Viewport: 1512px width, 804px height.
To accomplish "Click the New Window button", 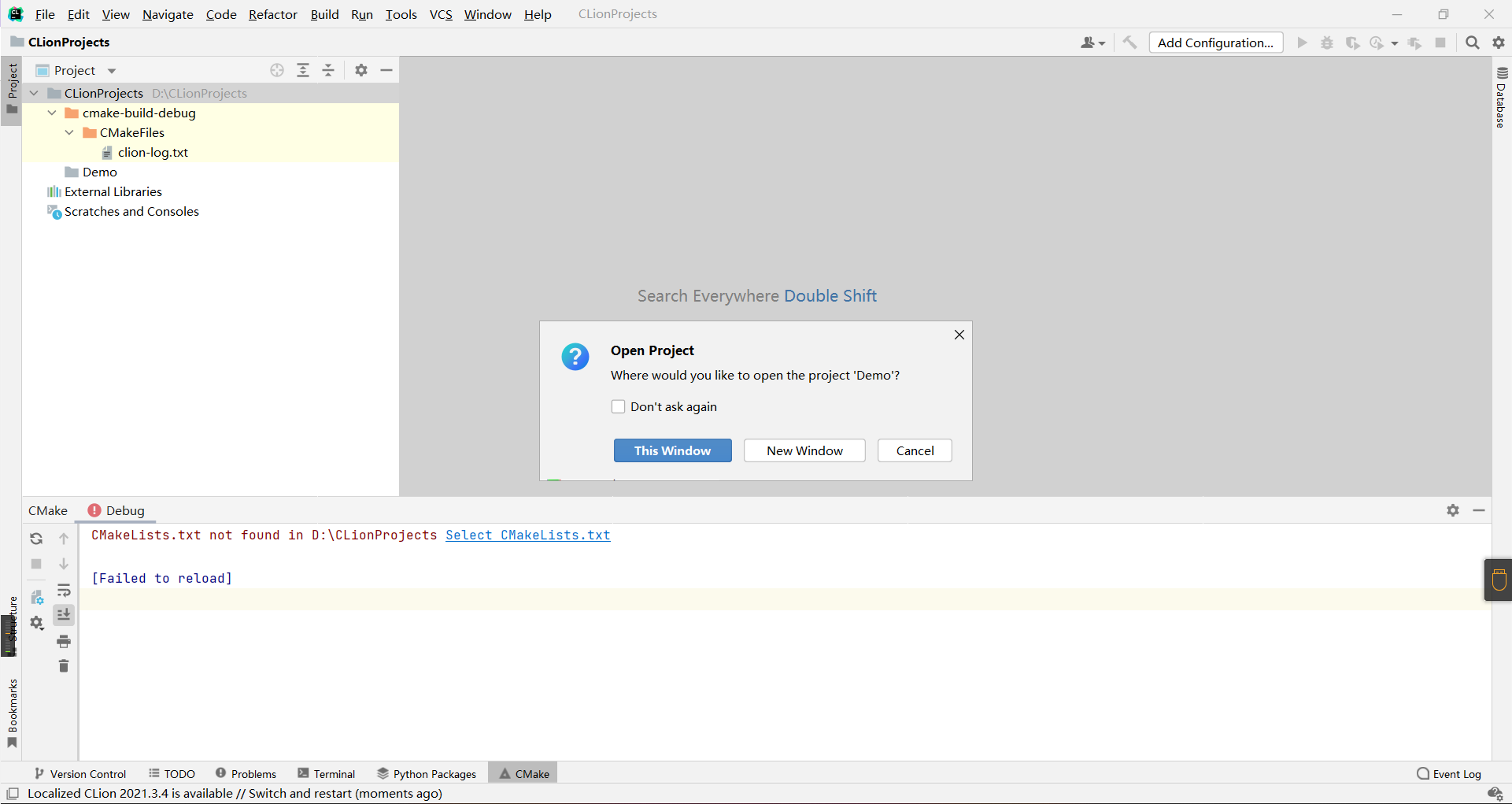I will click(x=804, y=450).
